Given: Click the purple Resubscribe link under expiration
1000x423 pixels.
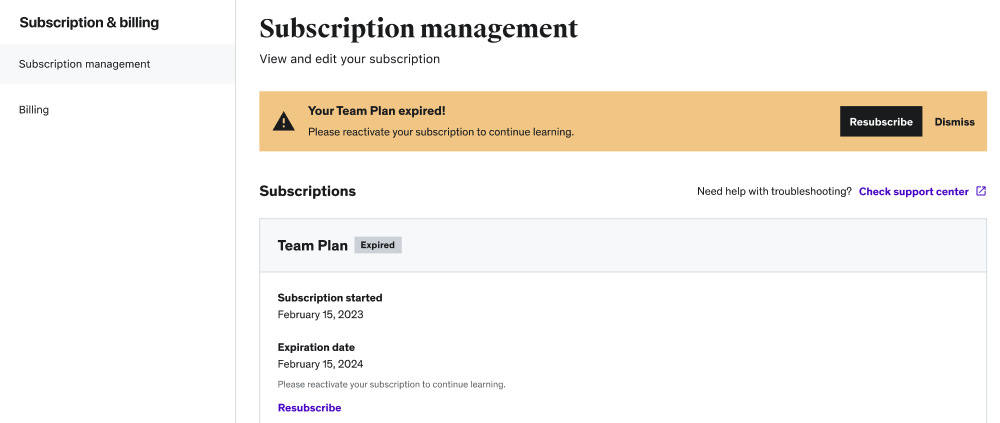Looking at the screenshot, I should coord(309,408).
